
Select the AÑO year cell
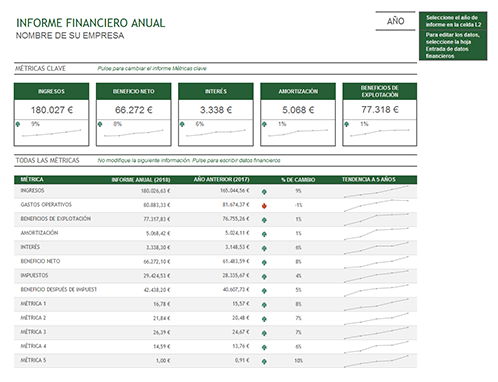tap(395, 21)
